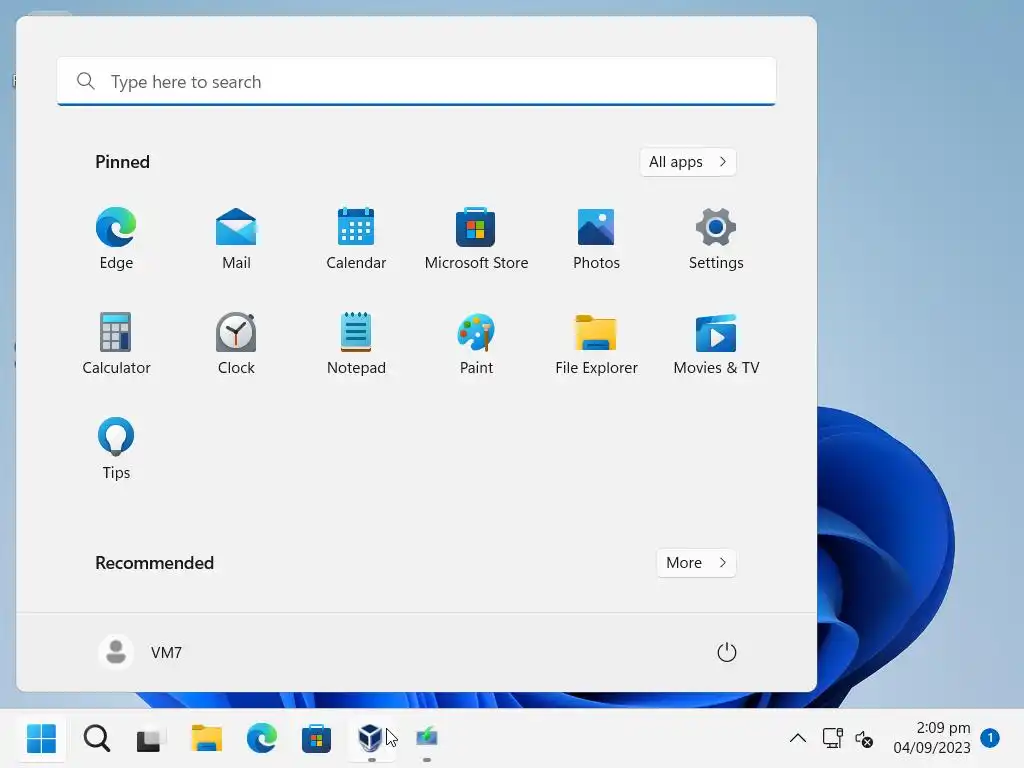Screen dimensions: 1024x768
Task: Open the Clock app
Action: coord(236,344)
